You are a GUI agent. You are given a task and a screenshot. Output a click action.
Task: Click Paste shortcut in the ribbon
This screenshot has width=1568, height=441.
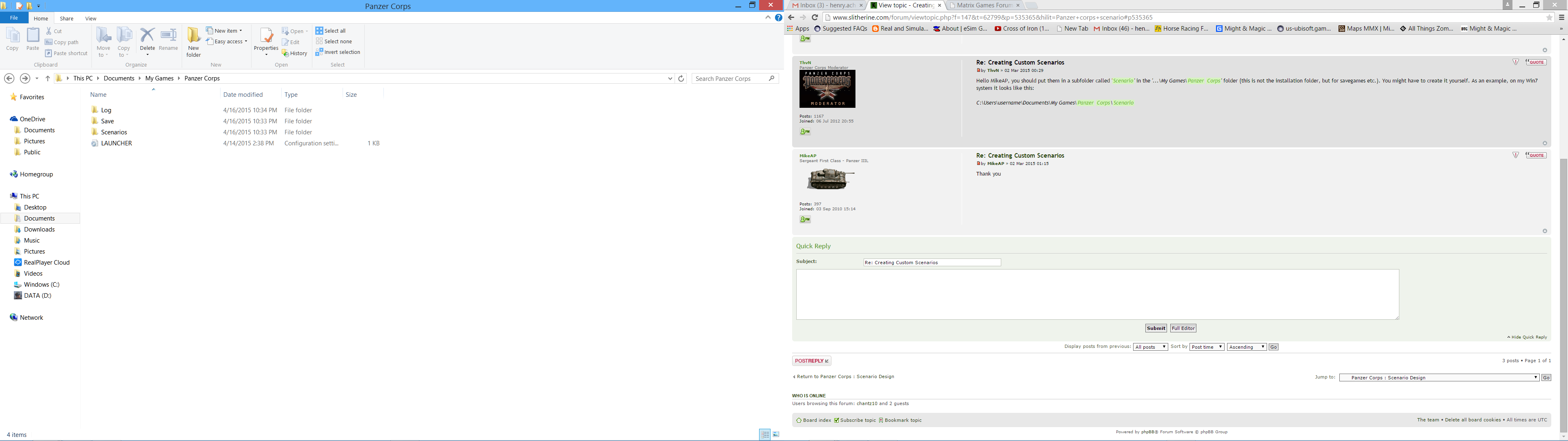(66, 53)
